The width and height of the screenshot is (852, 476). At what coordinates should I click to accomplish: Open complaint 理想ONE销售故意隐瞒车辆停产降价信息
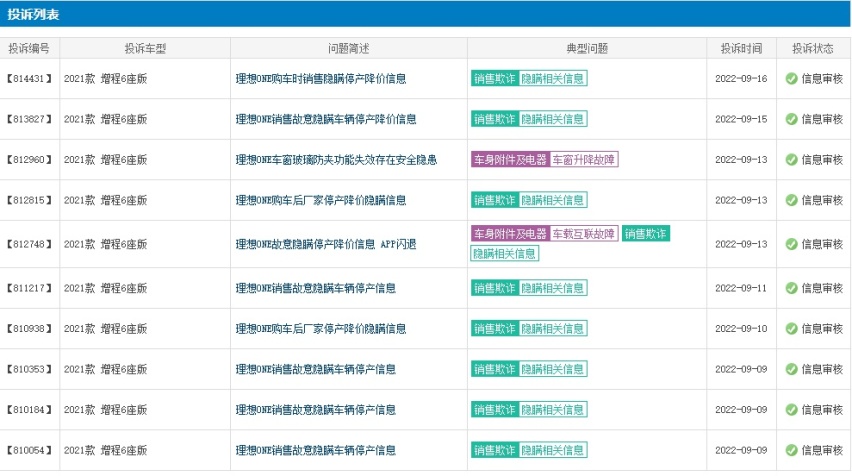coord(326,119)
